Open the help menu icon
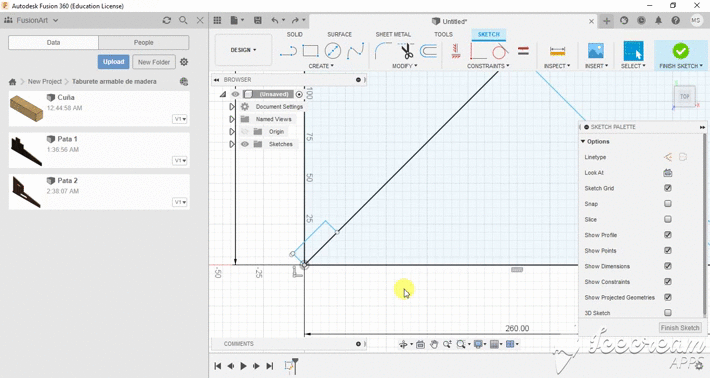710x378 pixels. pos(676,20)
